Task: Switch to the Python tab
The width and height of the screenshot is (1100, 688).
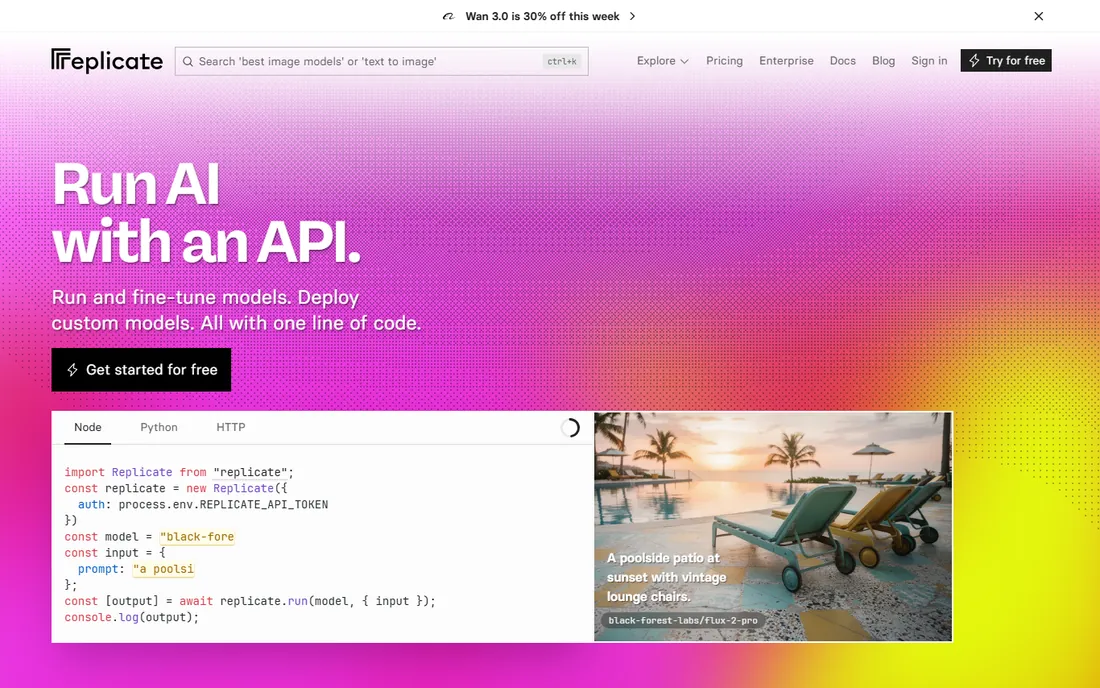Action: click(x=159, y=428)
